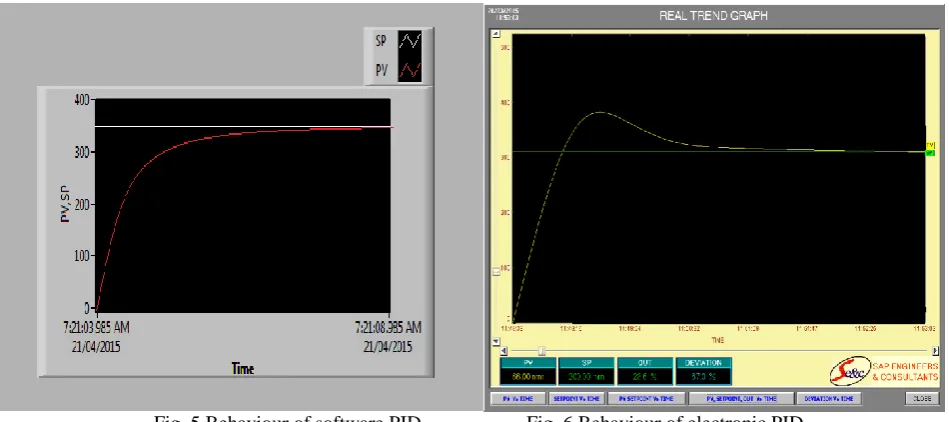Image resolution: width=949 pixels, height=422 pixels.
Task: Click left arrow of trend time scrollbar
Action: pos(506,351)
